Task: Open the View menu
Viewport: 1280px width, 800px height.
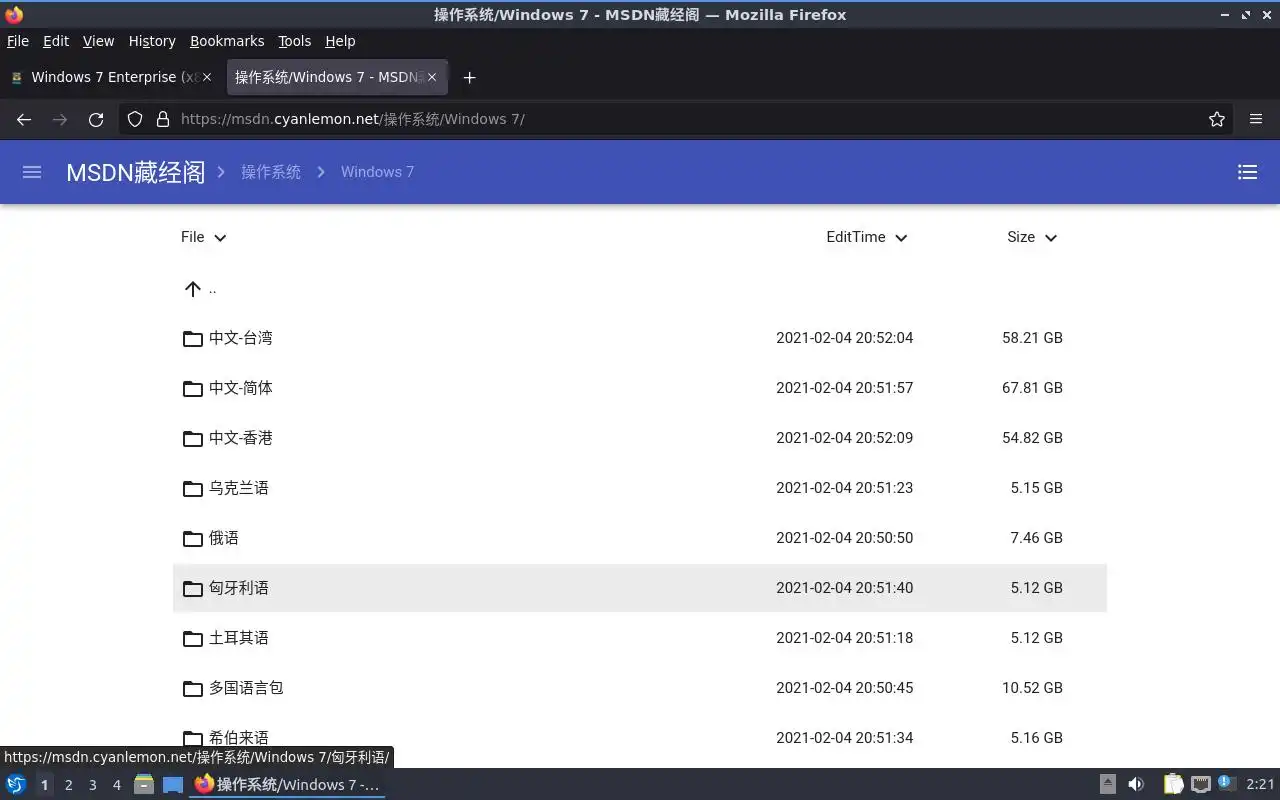Action: [98, 41]
